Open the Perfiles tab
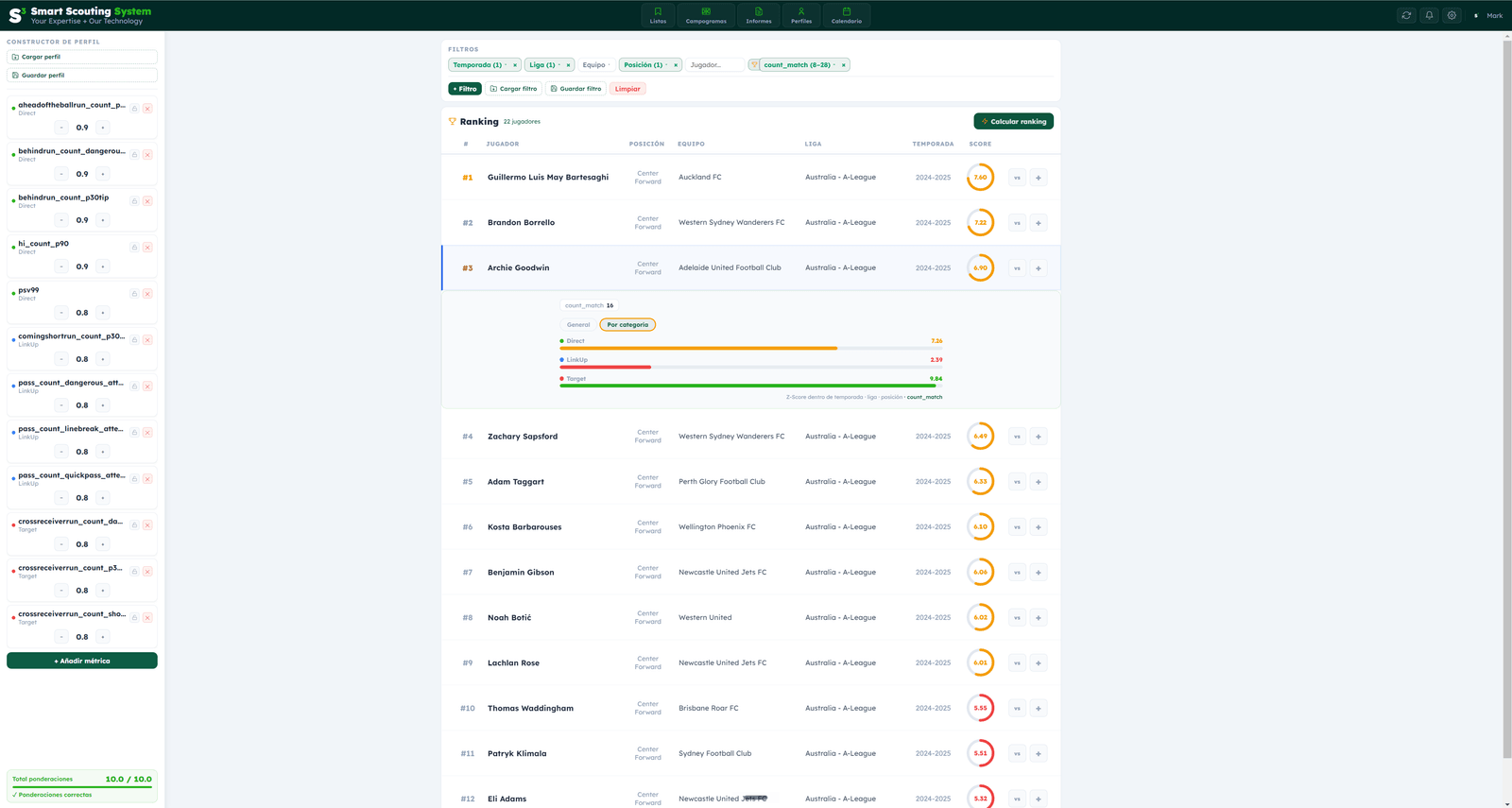1512x808 pixels. (x=801, y=15)
